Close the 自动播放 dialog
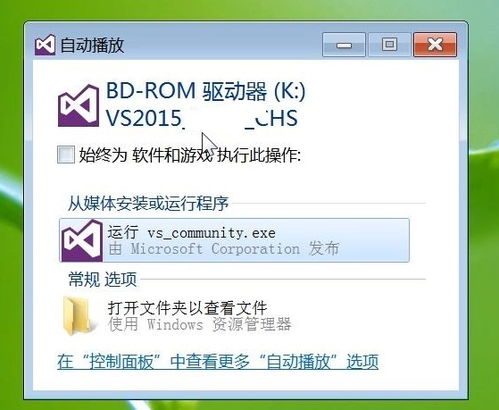The height and width of the screenshot is (410, 499). tap(435, 45)
